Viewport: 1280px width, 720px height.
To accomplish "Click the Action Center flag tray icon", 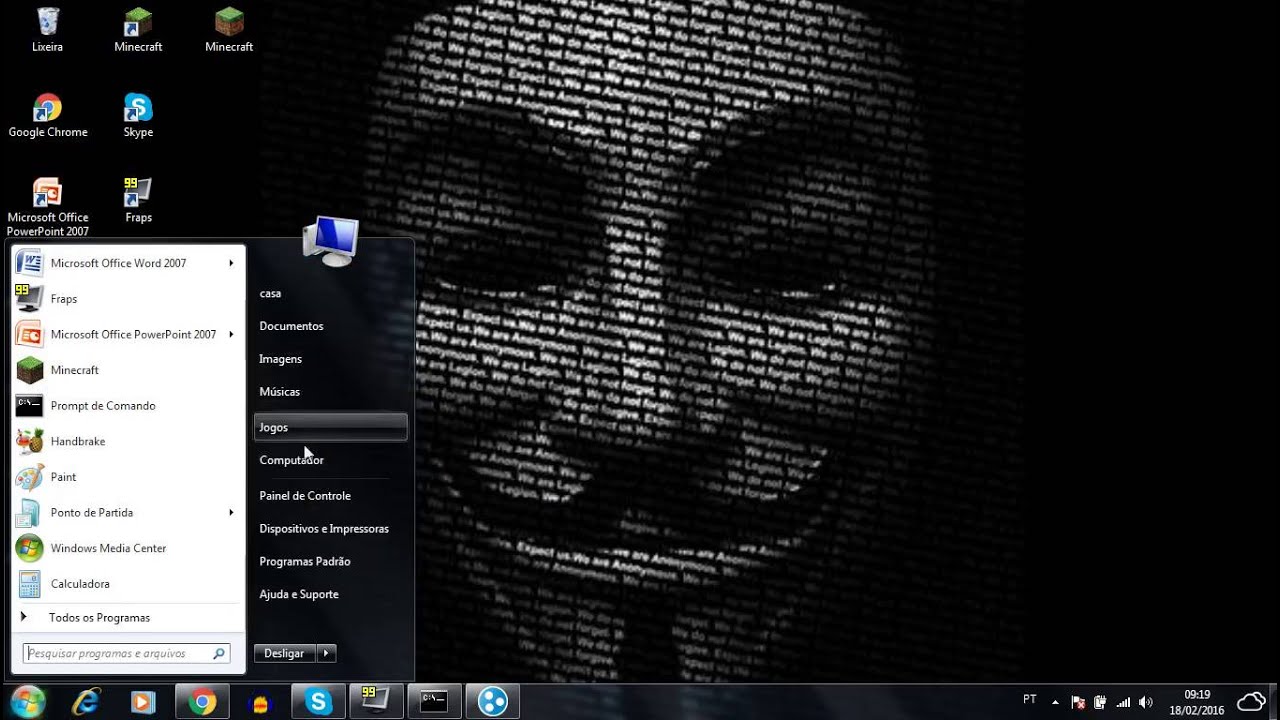I will pyautogui.click(x=1078, y=702).
